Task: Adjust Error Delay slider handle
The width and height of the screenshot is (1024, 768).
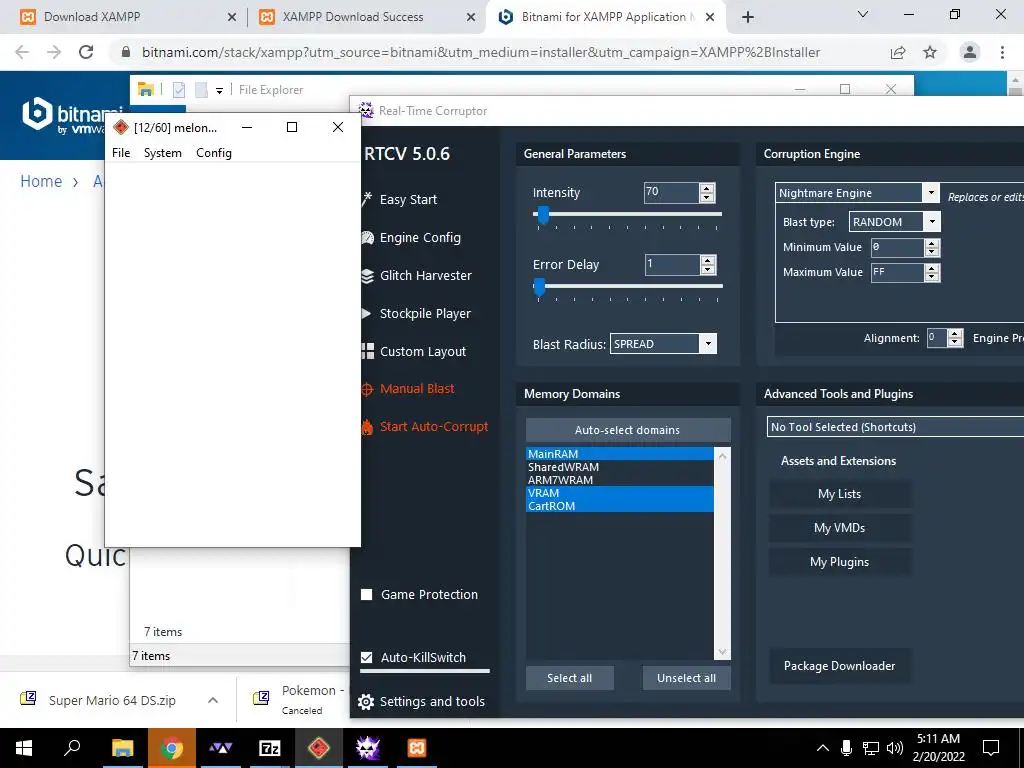Action: (539, 287)
